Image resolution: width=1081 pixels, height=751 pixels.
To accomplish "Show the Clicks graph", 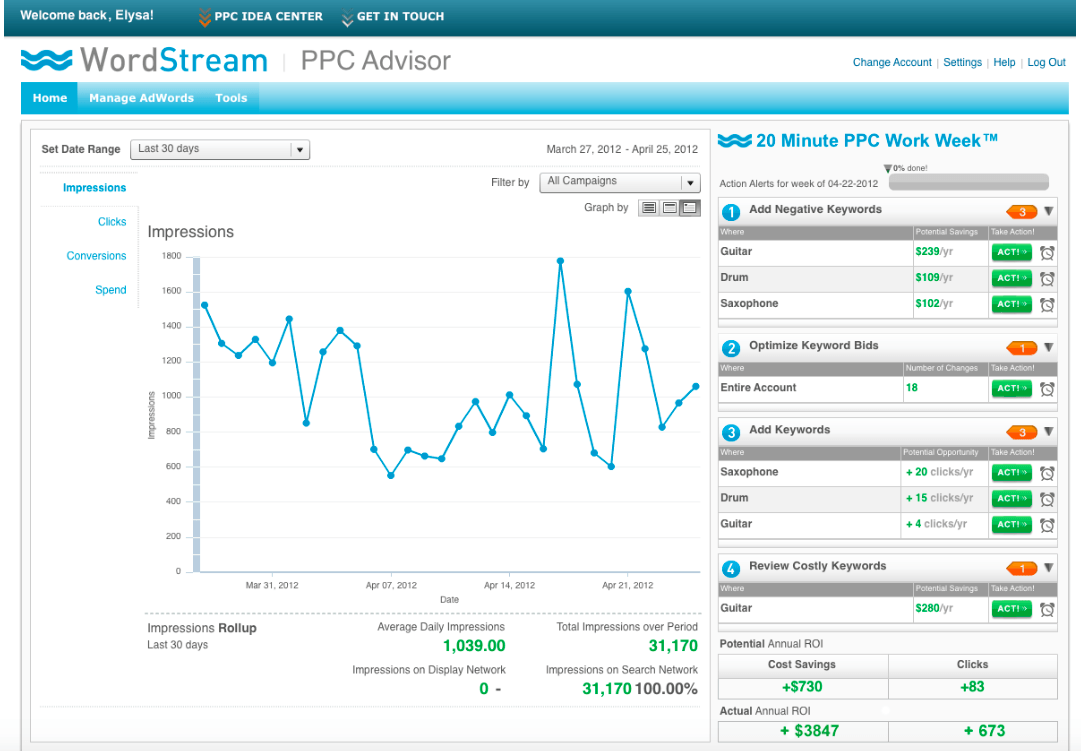I will pos(112,221).
